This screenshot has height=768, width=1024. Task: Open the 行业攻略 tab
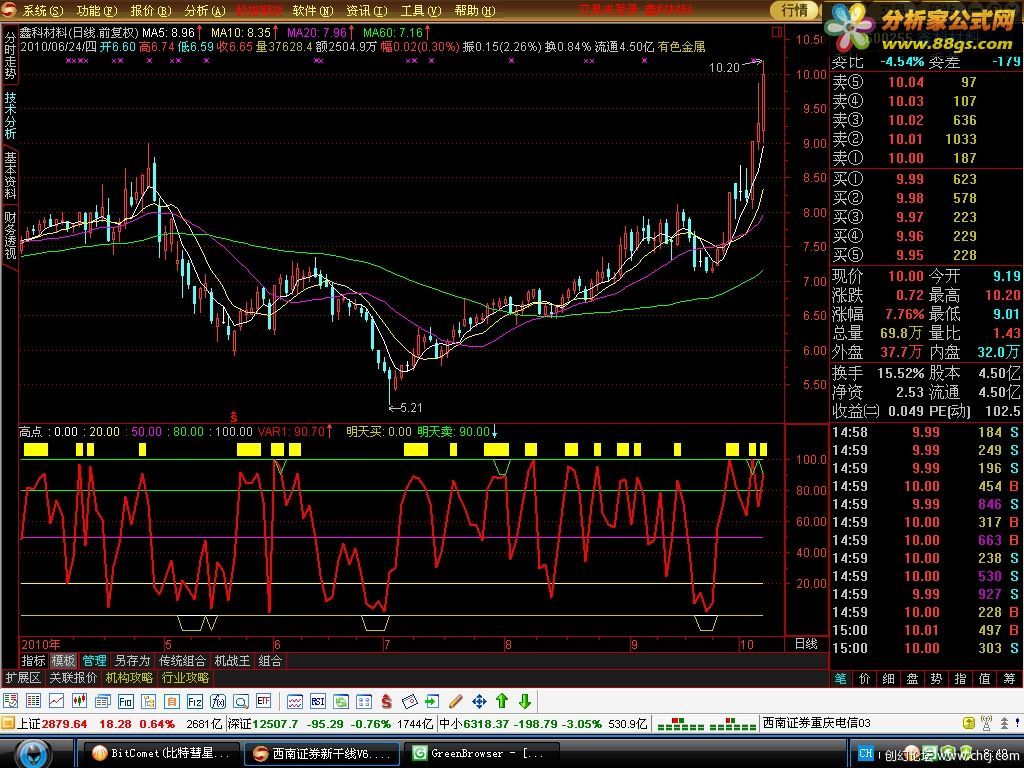(x=185, y=678)
